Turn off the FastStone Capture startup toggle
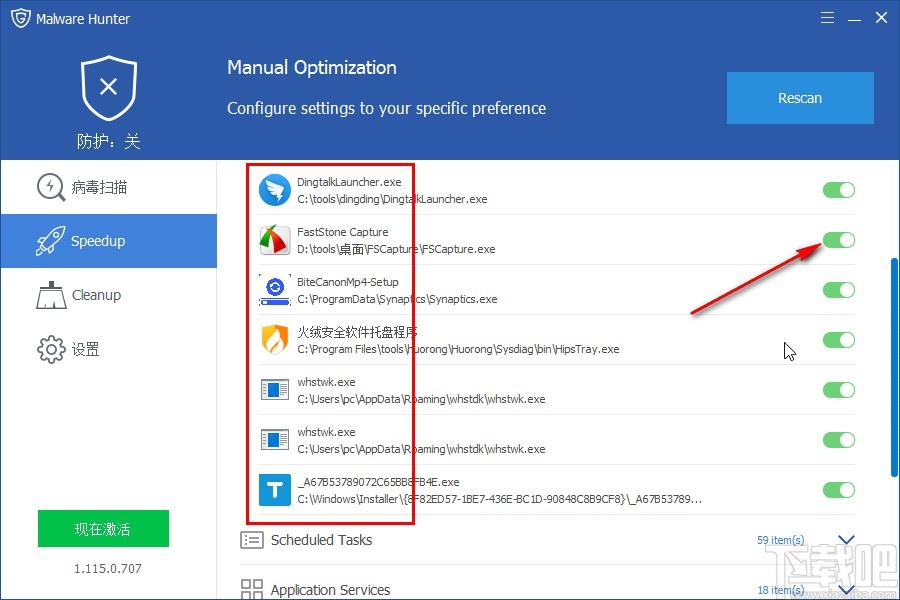Image resolution: width=900 pixels, height=600 pixels. (839, 240)
